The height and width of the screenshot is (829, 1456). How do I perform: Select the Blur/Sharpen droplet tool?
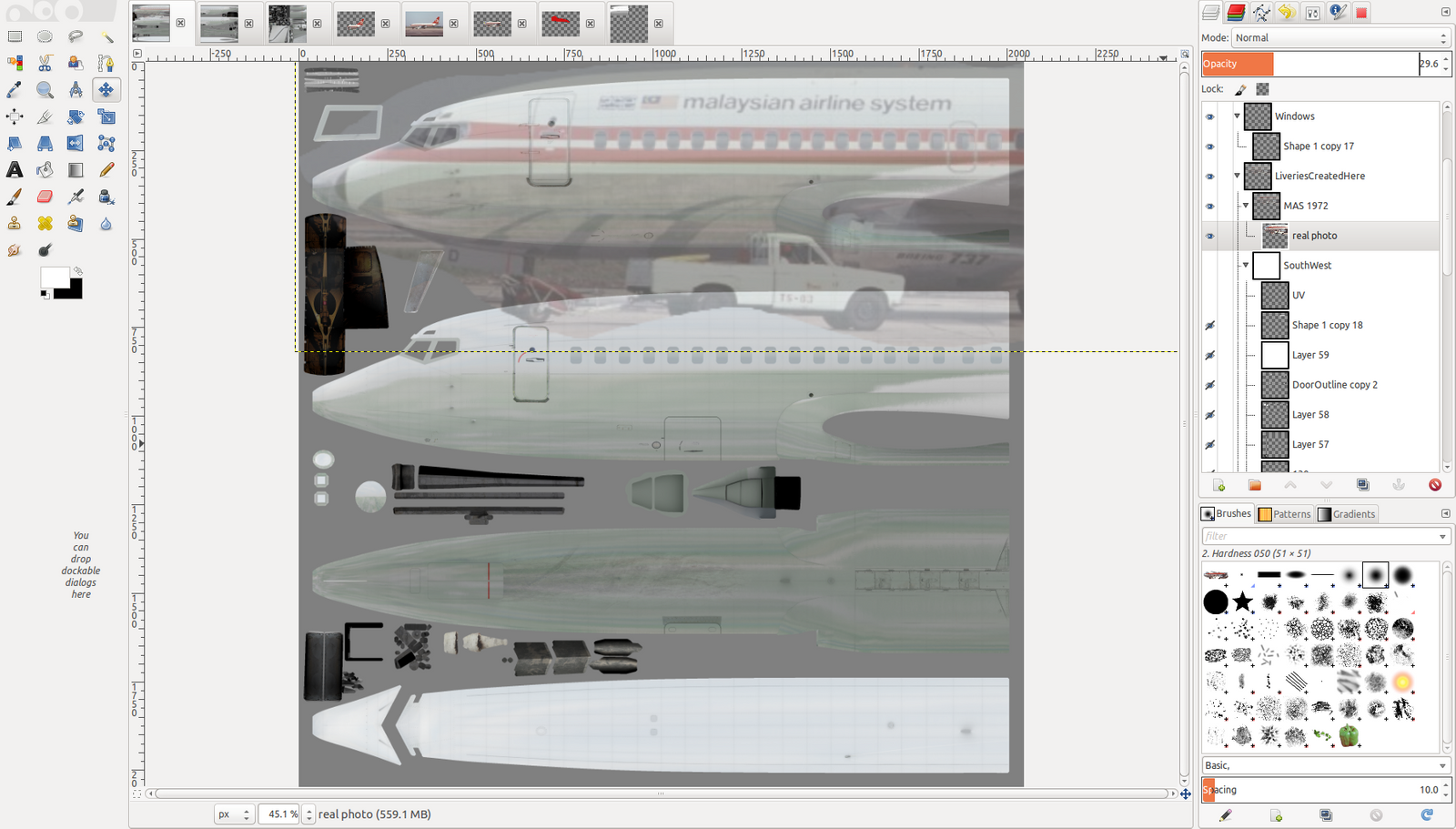pyautogui.click(x=106, y=223)
